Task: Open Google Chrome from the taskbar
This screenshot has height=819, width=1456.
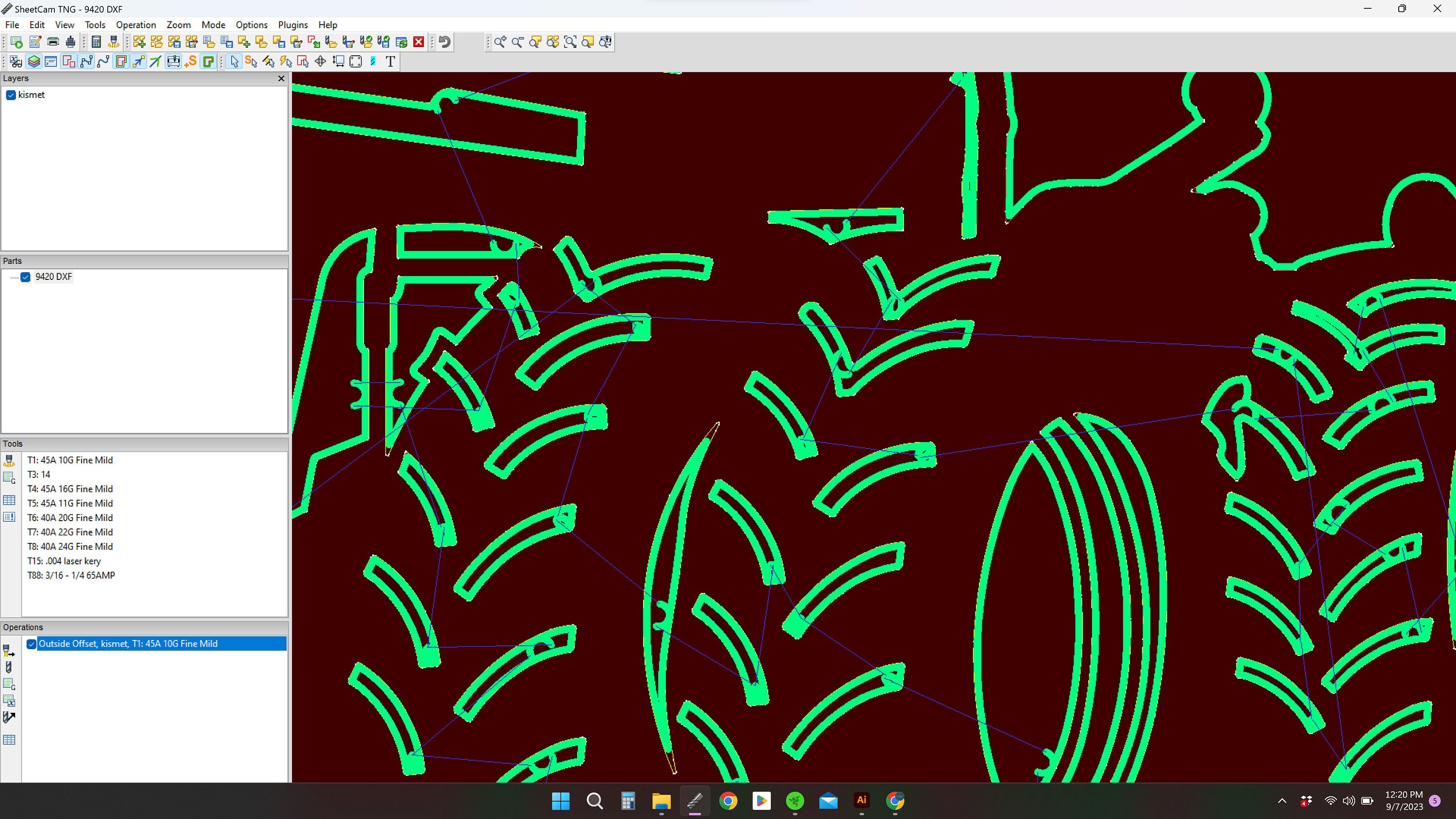Action: (728, 801)
